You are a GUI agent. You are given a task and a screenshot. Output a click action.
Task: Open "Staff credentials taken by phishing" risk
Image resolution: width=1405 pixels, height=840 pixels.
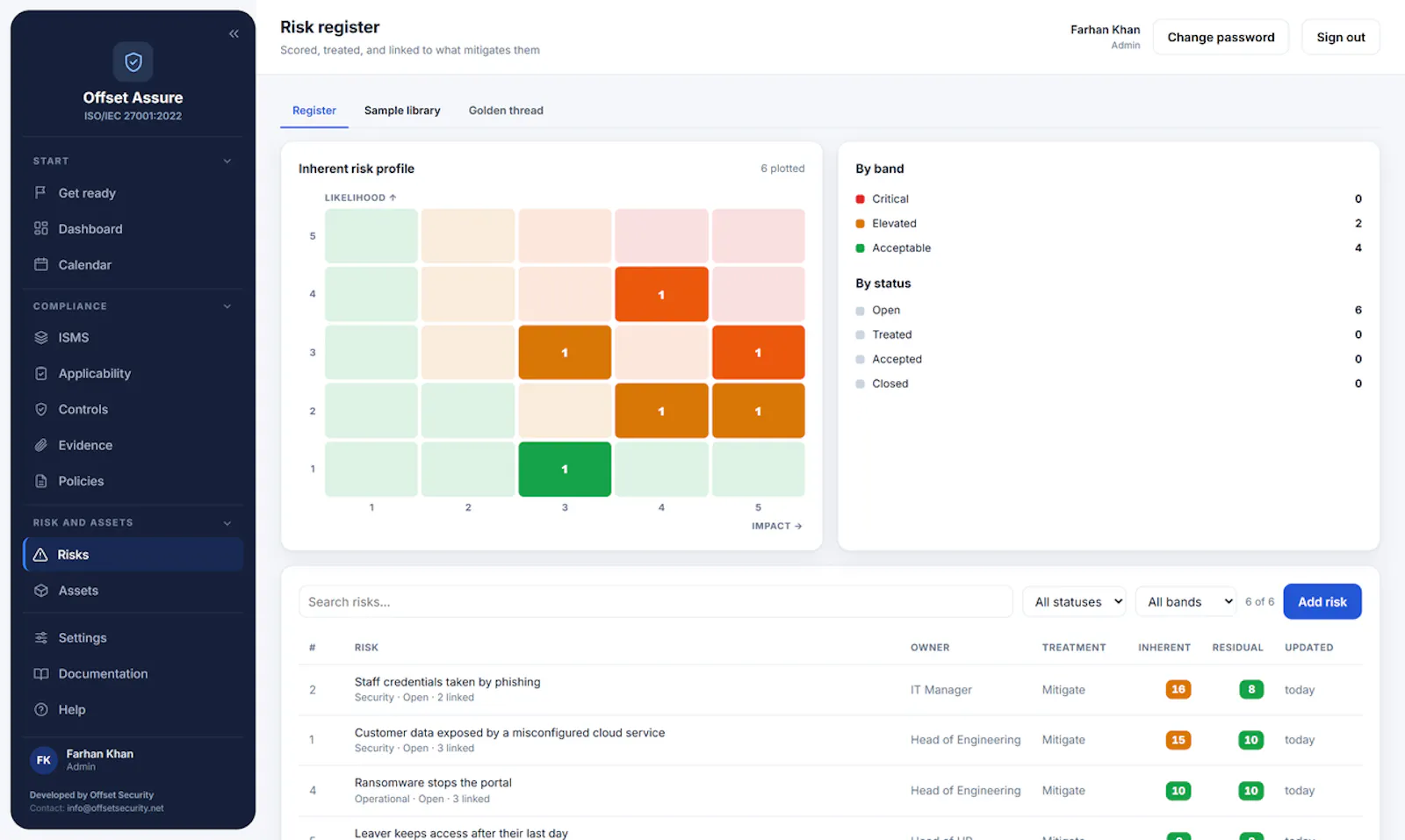coord(448,682)
